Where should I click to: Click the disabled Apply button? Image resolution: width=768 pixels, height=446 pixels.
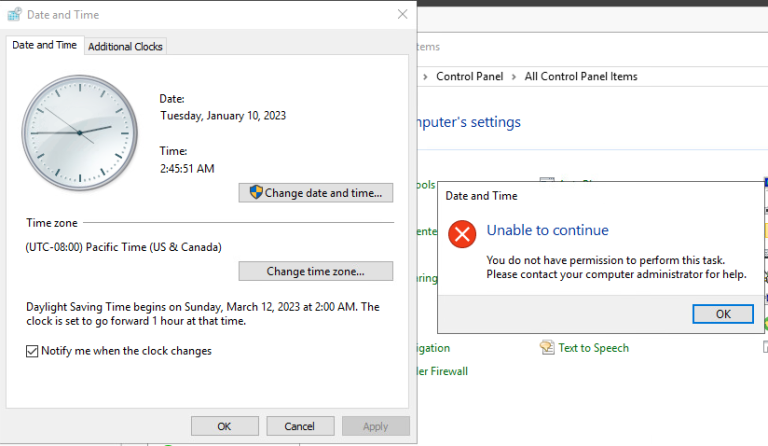click(375, 426)
